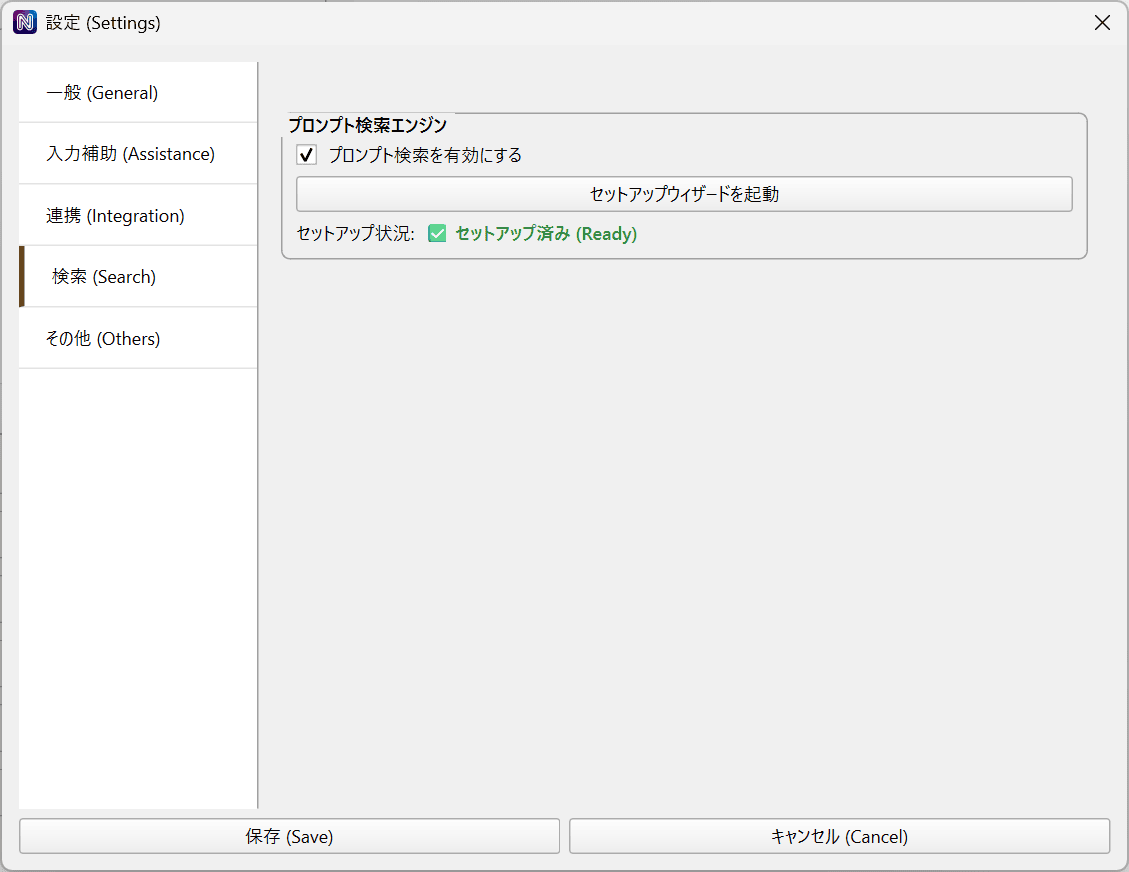Enable the プロンプト検索 checkbox

coord(305,155)
